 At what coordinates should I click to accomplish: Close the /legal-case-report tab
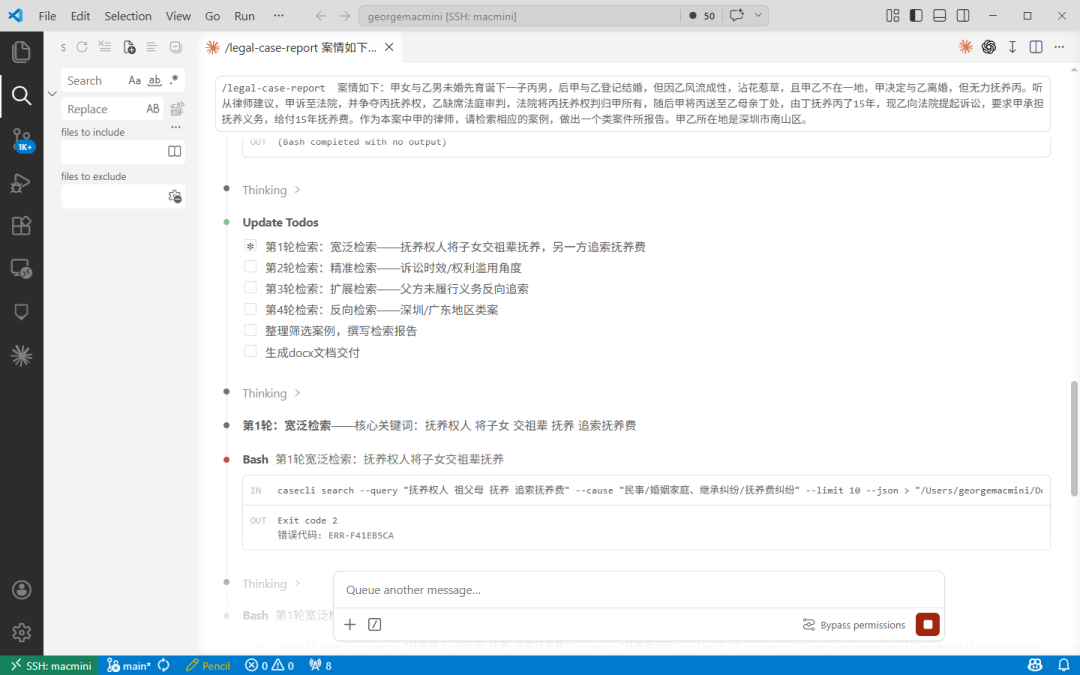(389, 48)
